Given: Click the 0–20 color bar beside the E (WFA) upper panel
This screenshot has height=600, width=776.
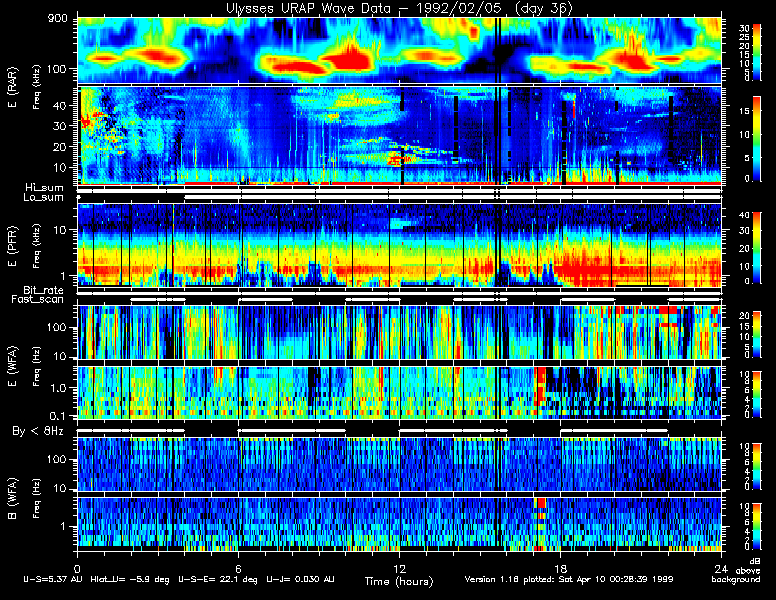Looking at the screenshot, I should click(757, 335).
